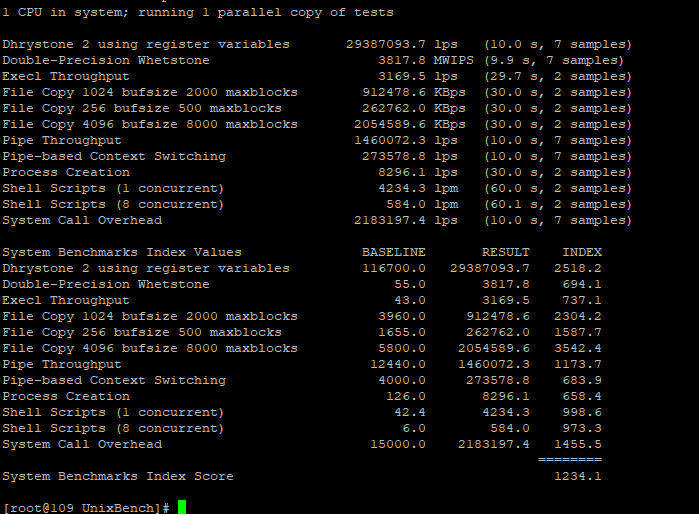Click the Pipe-based Context Switching index 683.9
699x514 pixels.
(x=582, y=380)
